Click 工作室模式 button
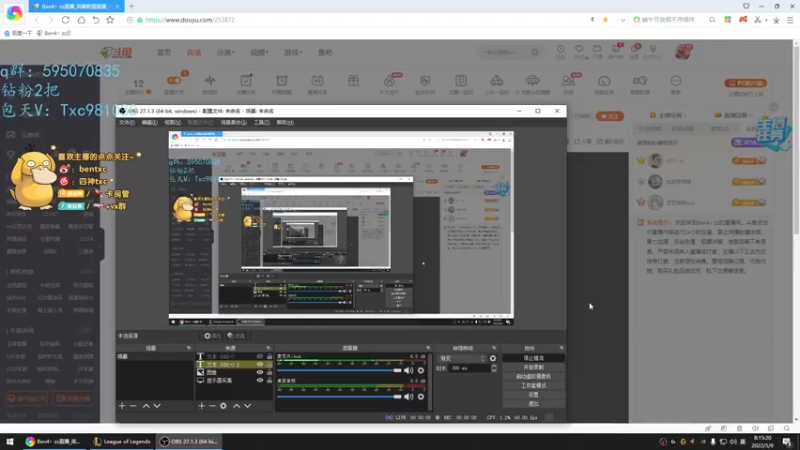 [534, 386]
